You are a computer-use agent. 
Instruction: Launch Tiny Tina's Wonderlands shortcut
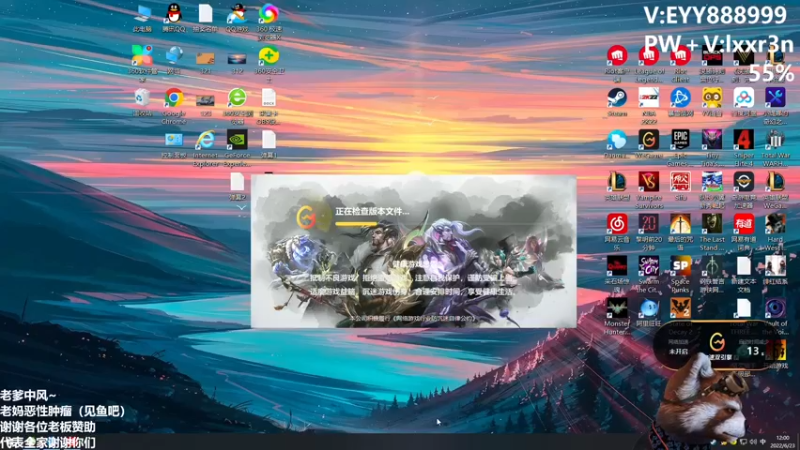click(x=712, y=139)
